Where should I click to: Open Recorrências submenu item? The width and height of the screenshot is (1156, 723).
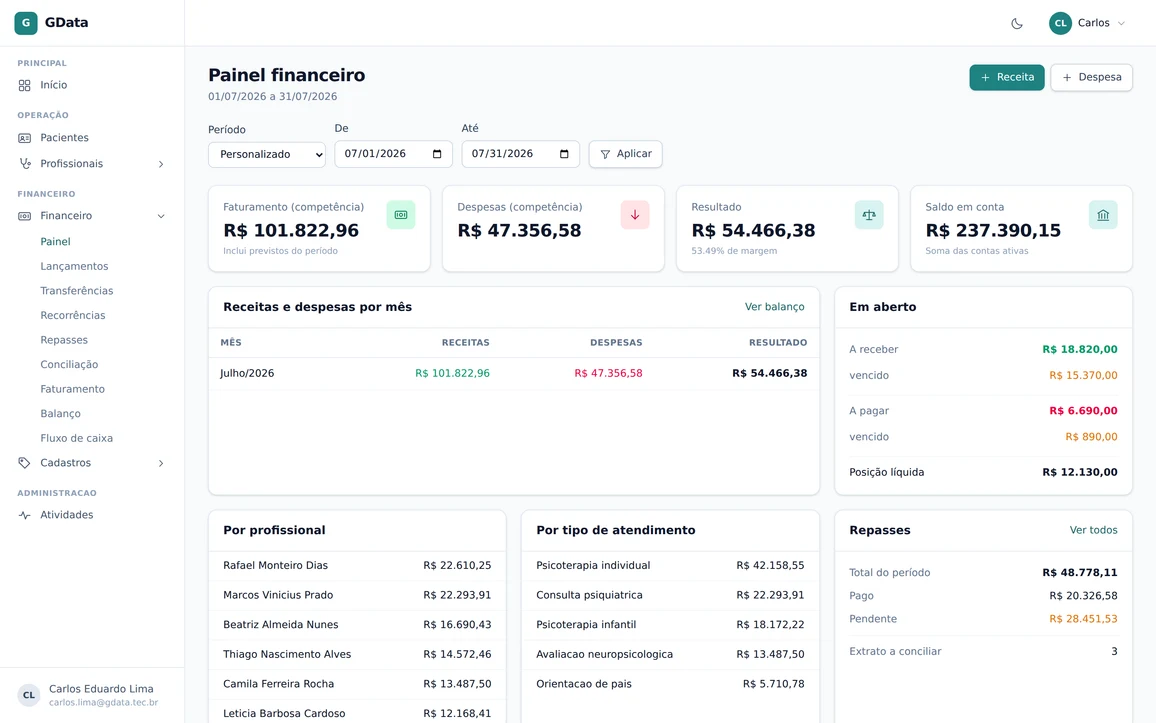[x=73, y=315]
